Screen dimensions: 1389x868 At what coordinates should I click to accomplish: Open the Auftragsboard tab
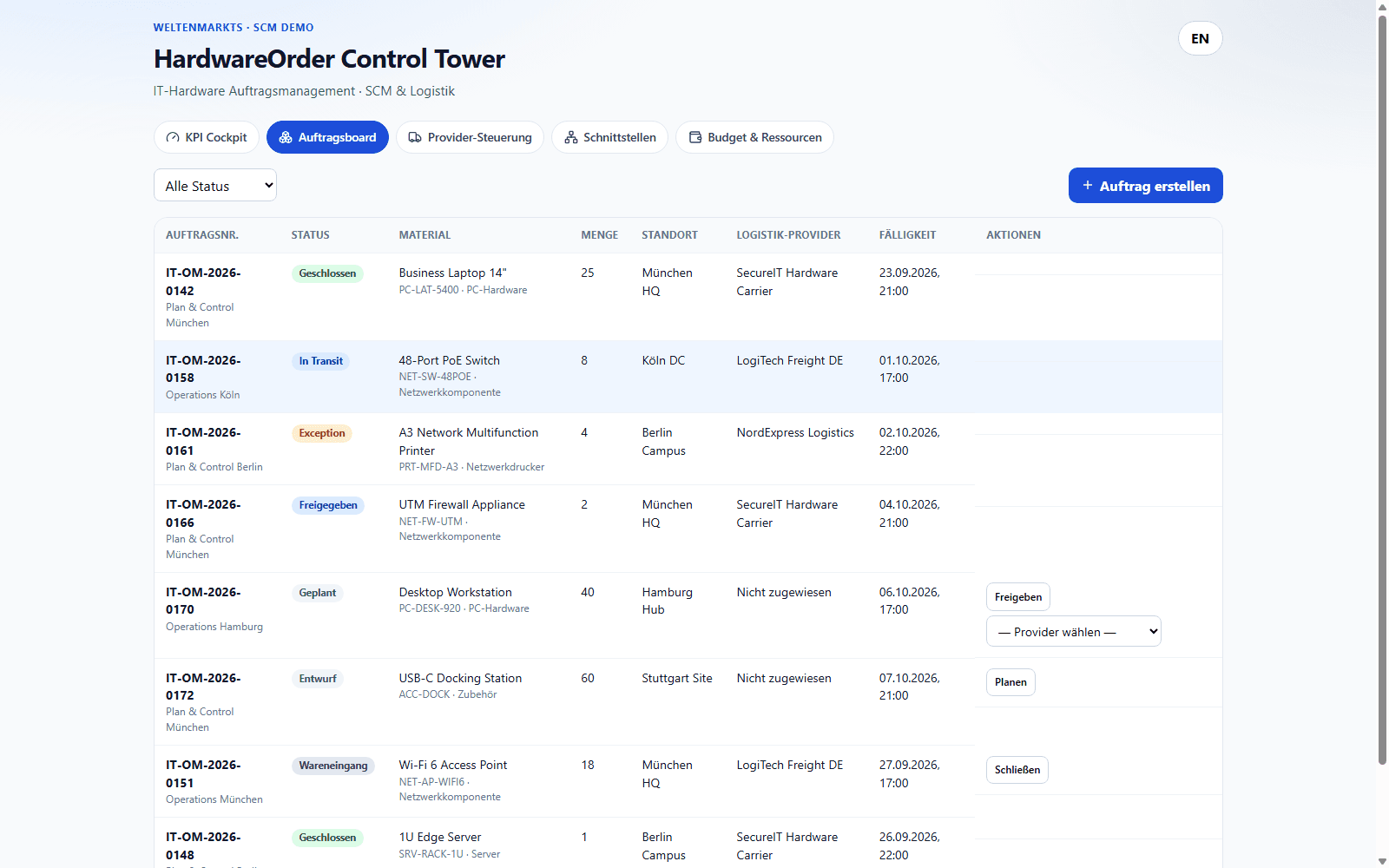[x=327, y=137]
